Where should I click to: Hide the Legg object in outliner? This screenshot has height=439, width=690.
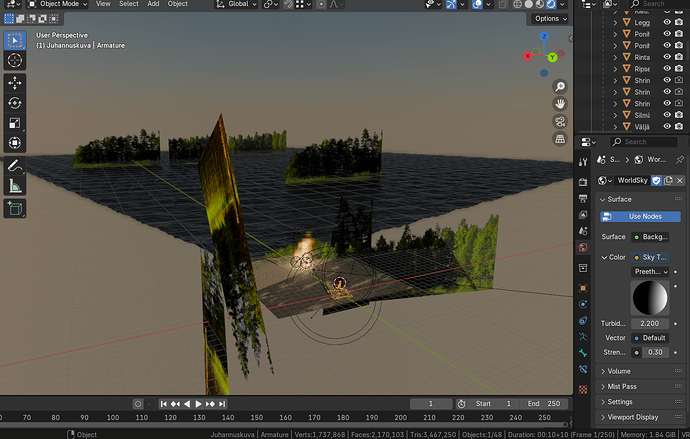667,22
